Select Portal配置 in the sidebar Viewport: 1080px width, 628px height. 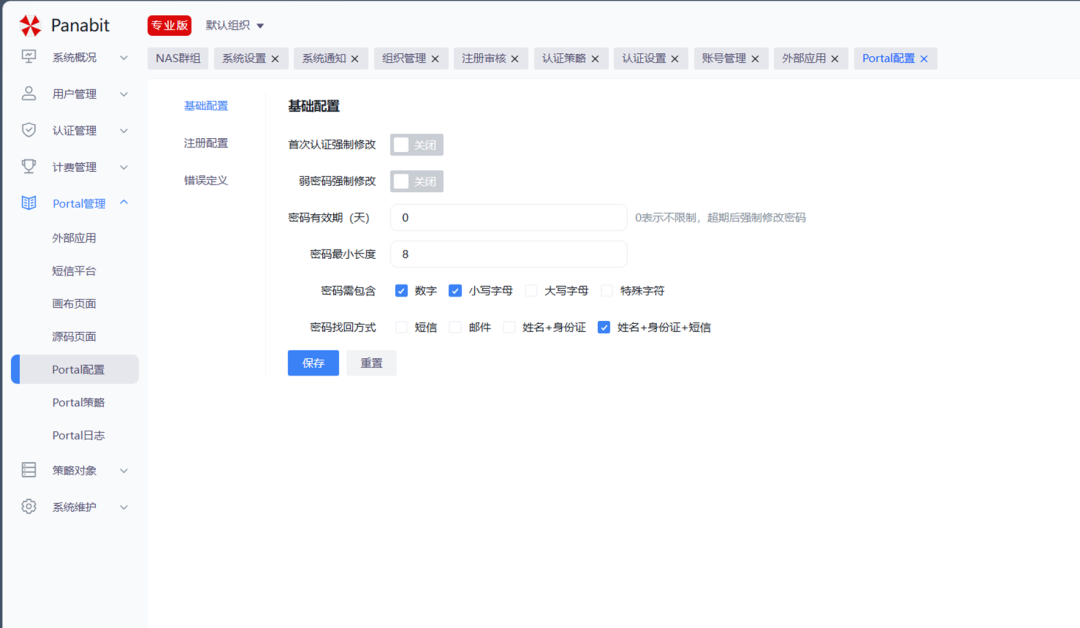75,370
